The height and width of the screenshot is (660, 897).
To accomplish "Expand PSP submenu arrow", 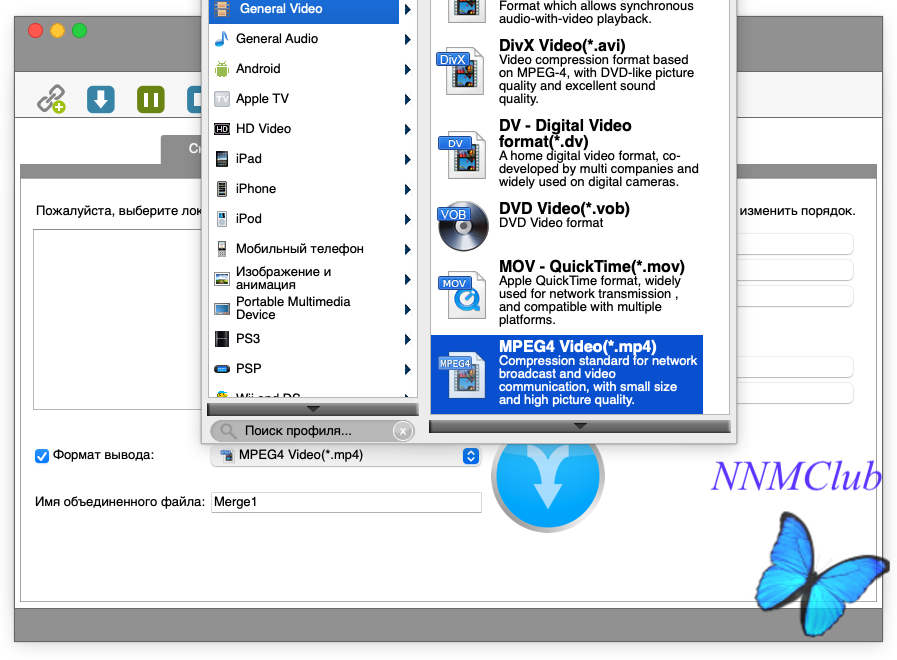I will [407, 369].
